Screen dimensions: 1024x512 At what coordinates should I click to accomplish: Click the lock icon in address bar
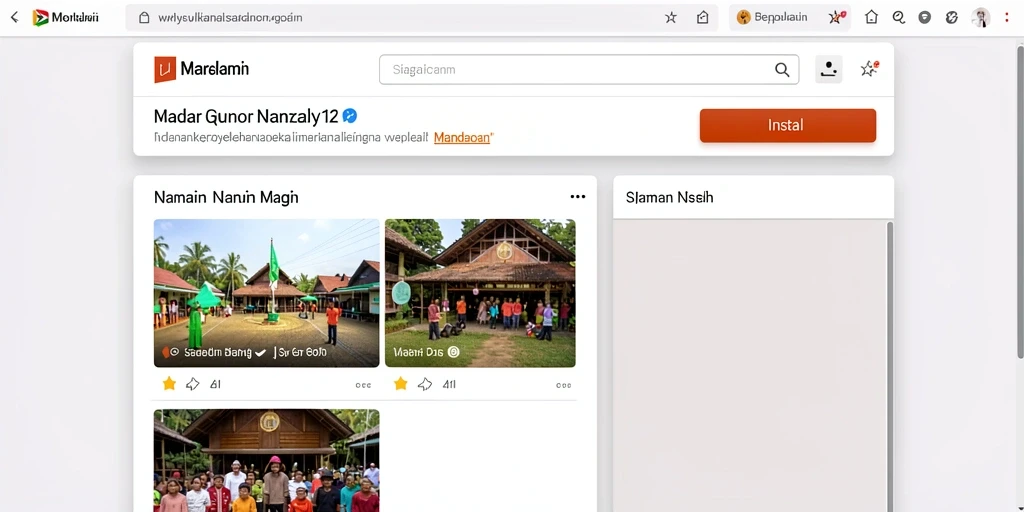[x=144, y=18]
